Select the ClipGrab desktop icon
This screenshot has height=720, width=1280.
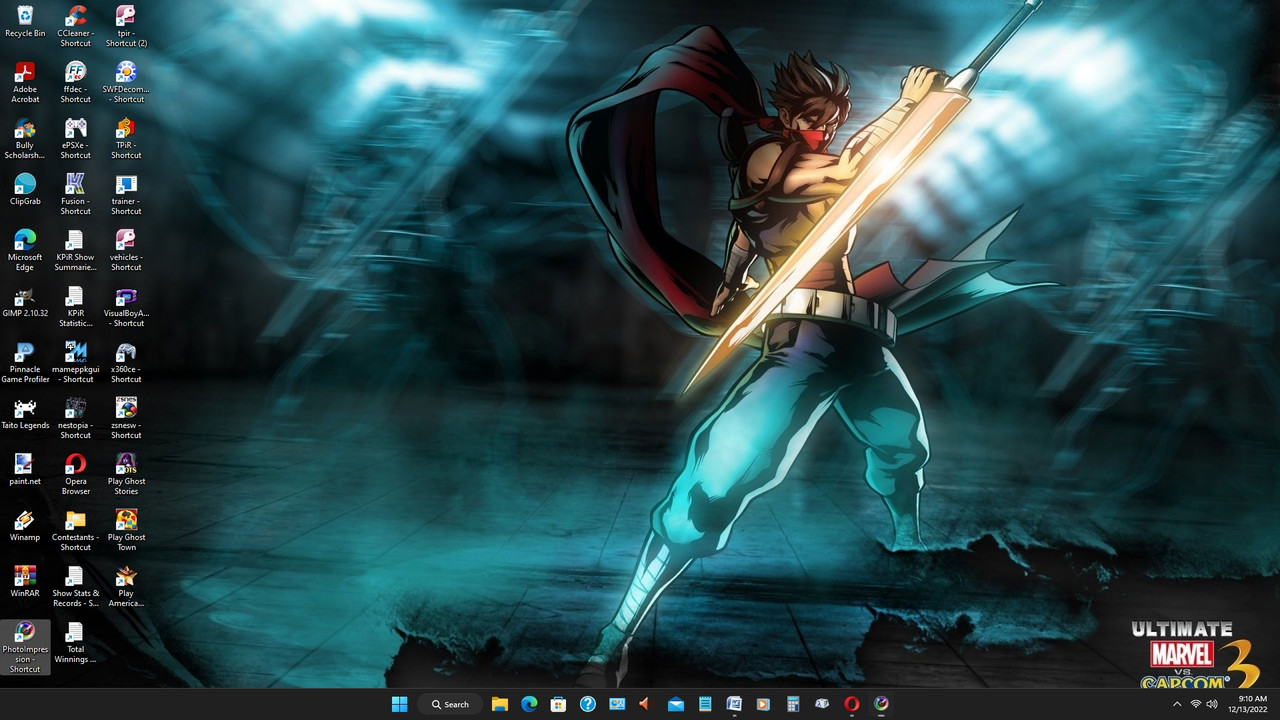25,189
